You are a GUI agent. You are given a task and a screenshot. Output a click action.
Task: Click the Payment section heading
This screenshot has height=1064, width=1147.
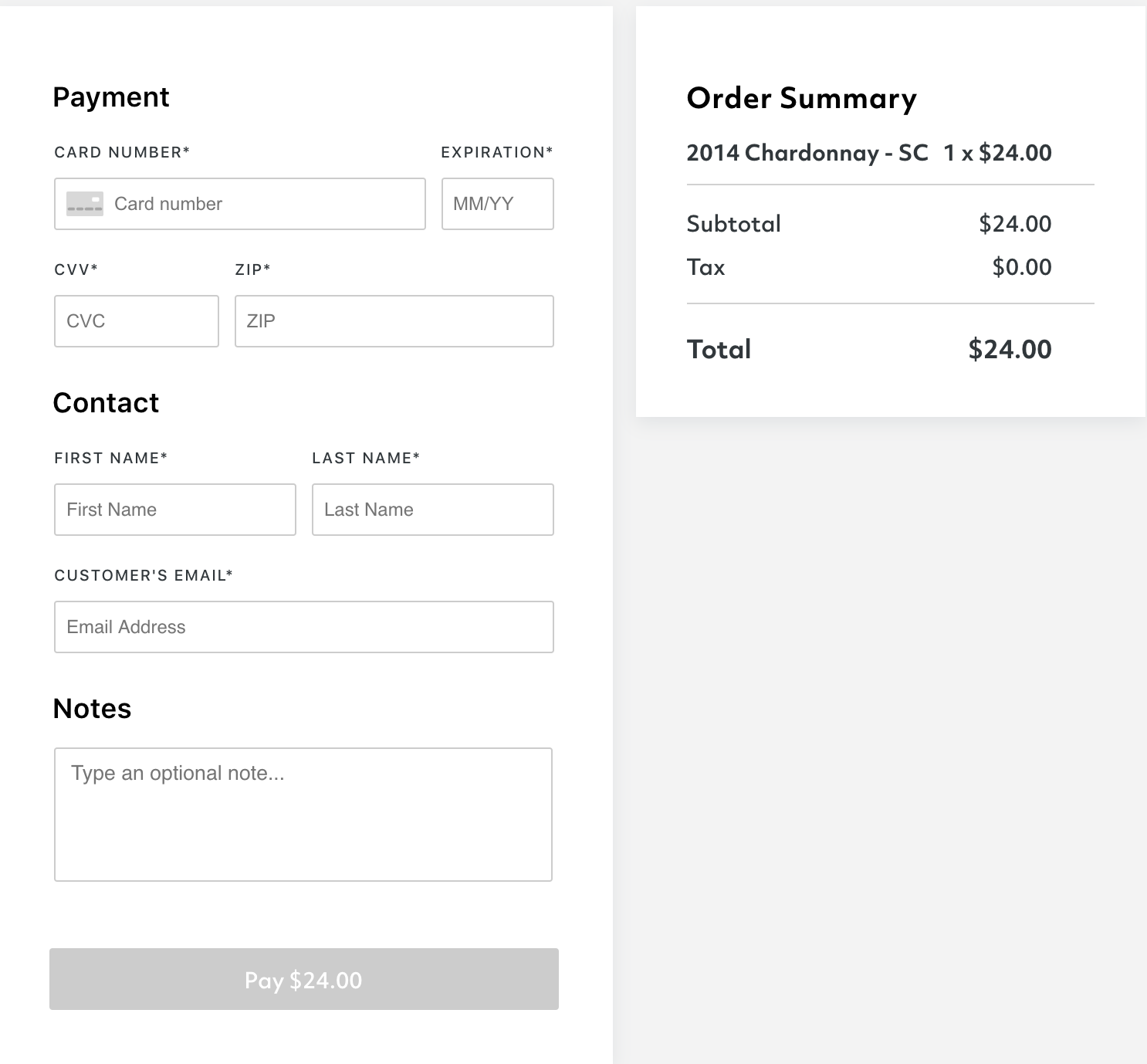coord(111,97)
